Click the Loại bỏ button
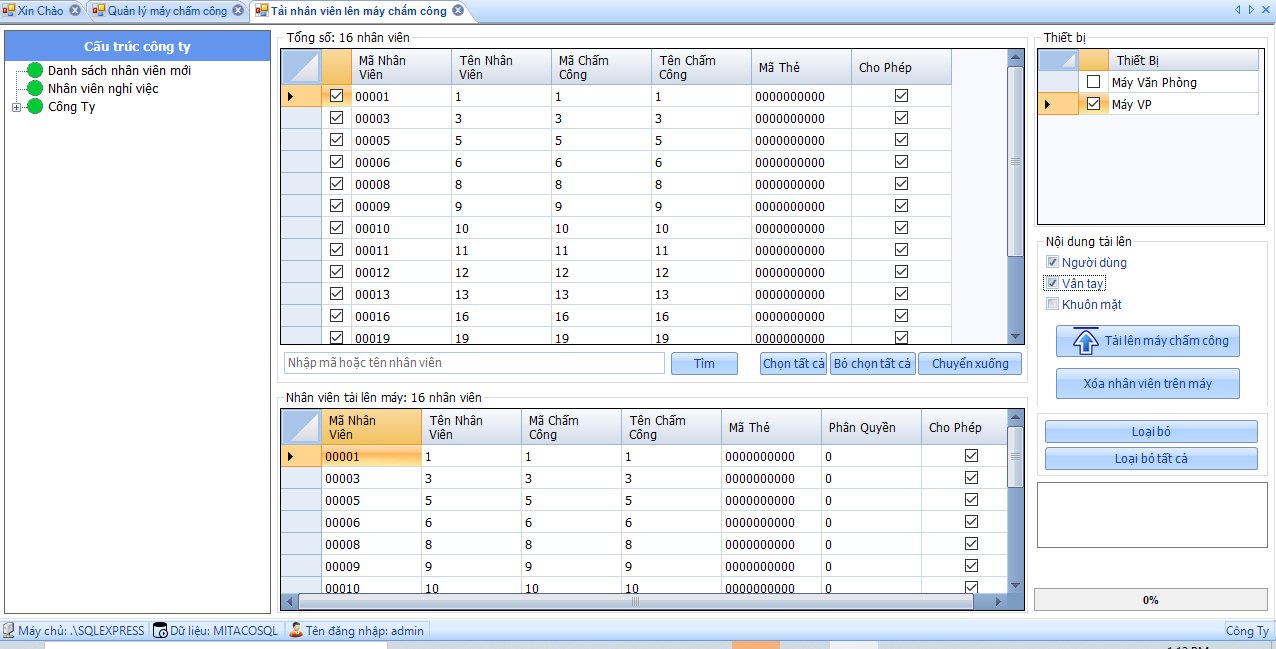Viewport: 1276px width, 649px height. (1151, 432)
